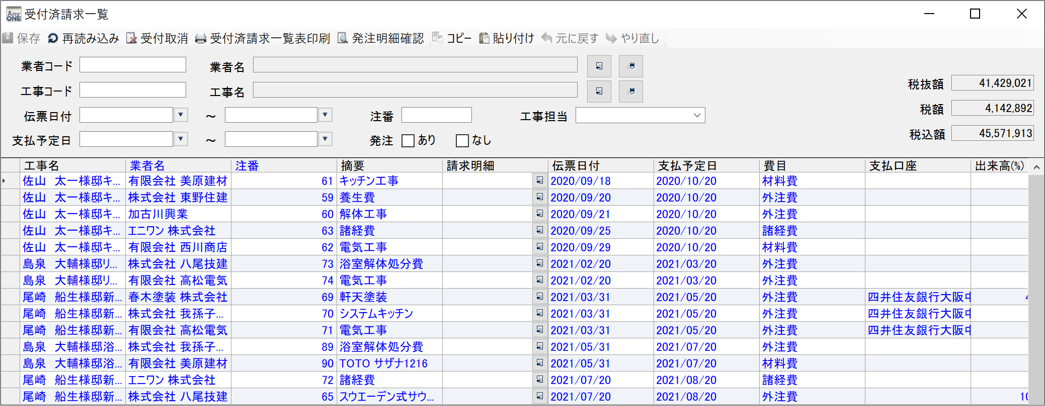Click the first icon button beside 業者名 field

coord(599,65)
